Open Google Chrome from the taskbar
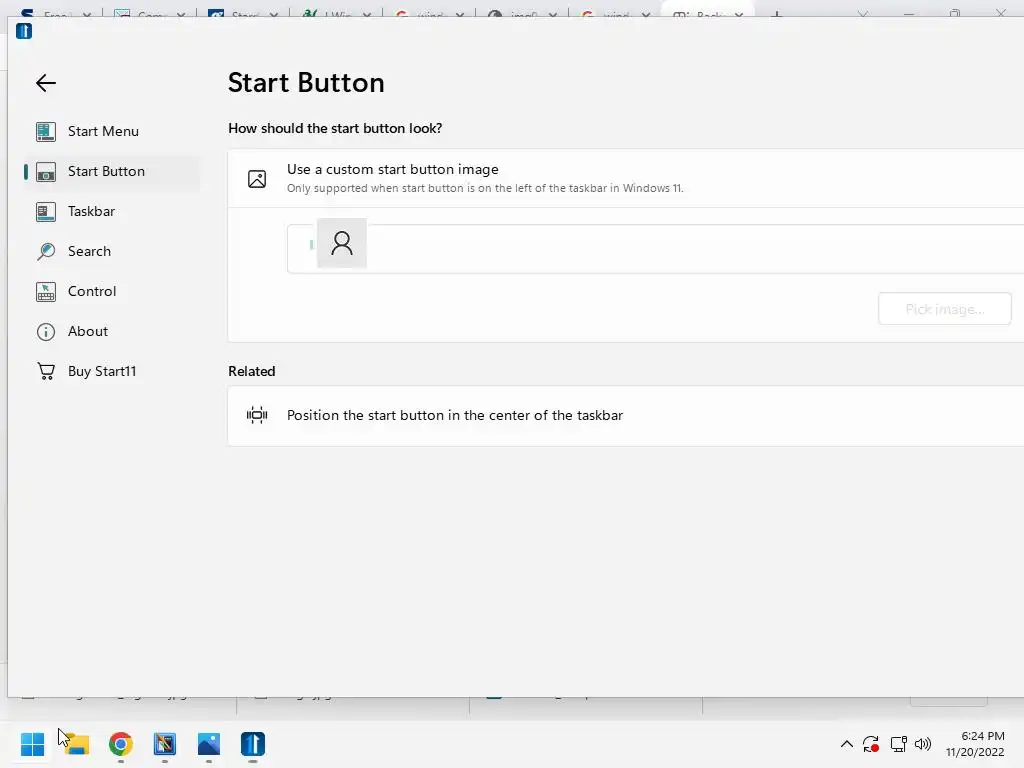Image resolution: width=1024 pixels, height=768 pixels. (121, 744)
